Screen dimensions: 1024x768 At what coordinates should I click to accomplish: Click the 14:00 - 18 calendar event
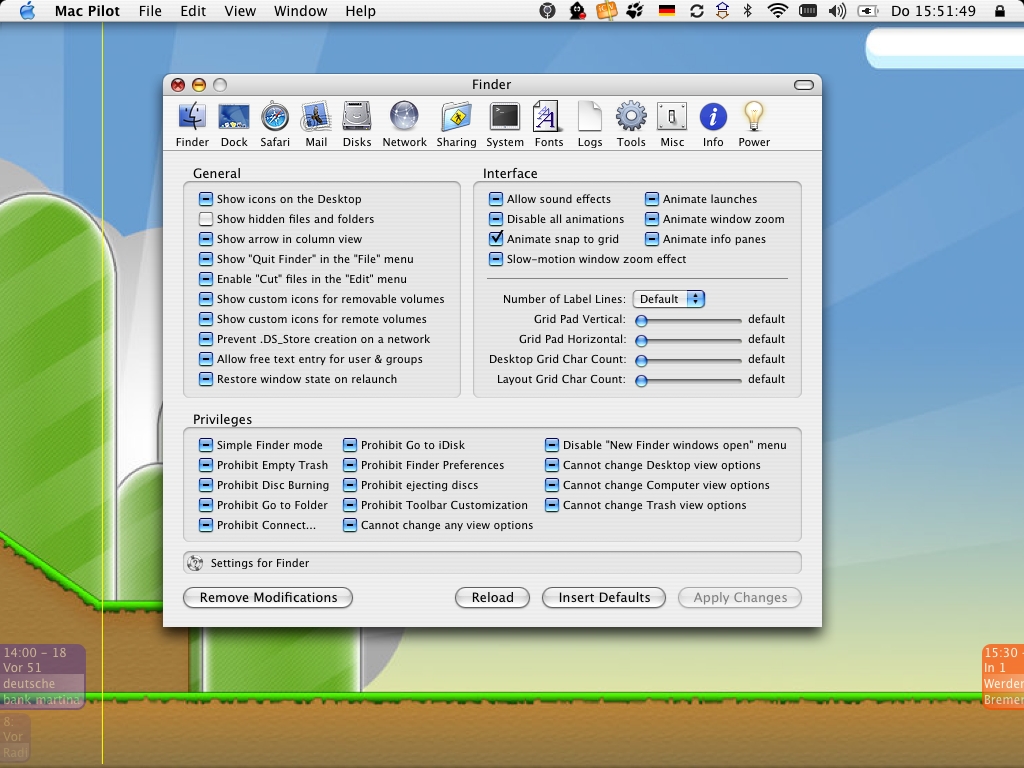[42, 676]
